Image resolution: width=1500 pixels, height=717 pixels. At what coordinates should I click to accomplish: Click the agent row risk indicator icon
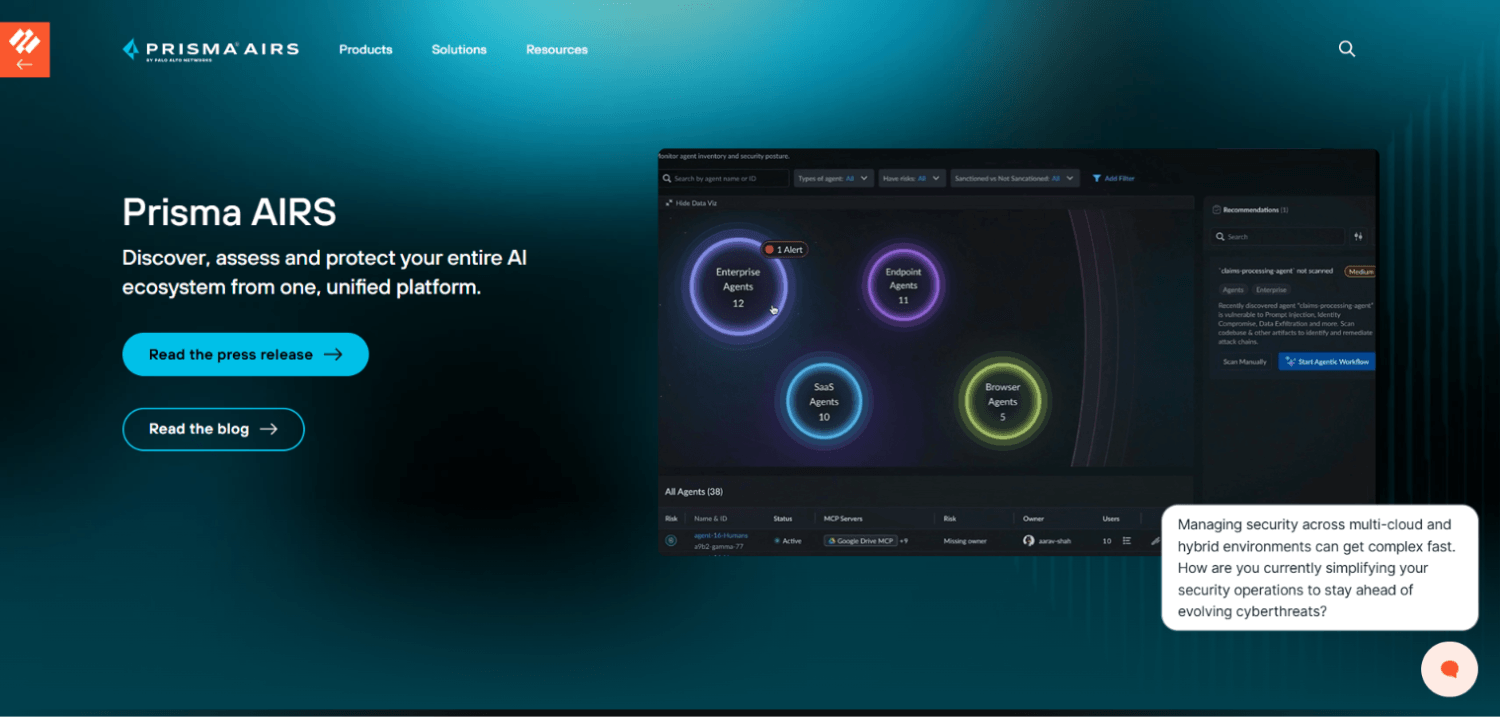click(x=671, y=541)
